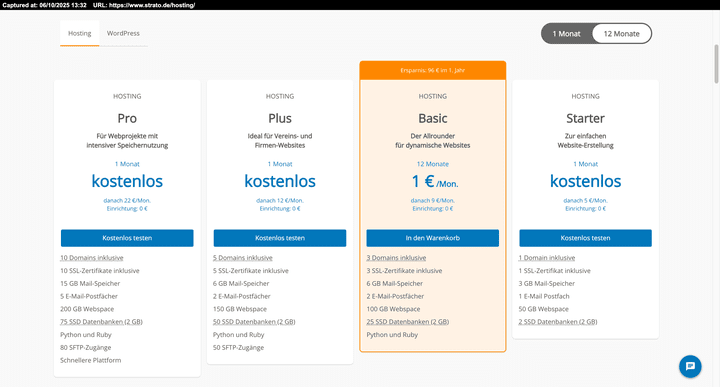
Task: Click kostenlos price on Starter plan
Action: 585,181
